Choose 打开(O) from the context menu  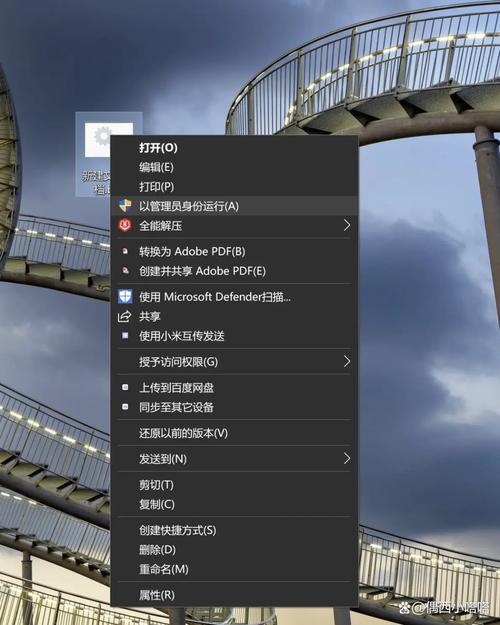click(x=234, y=147)
